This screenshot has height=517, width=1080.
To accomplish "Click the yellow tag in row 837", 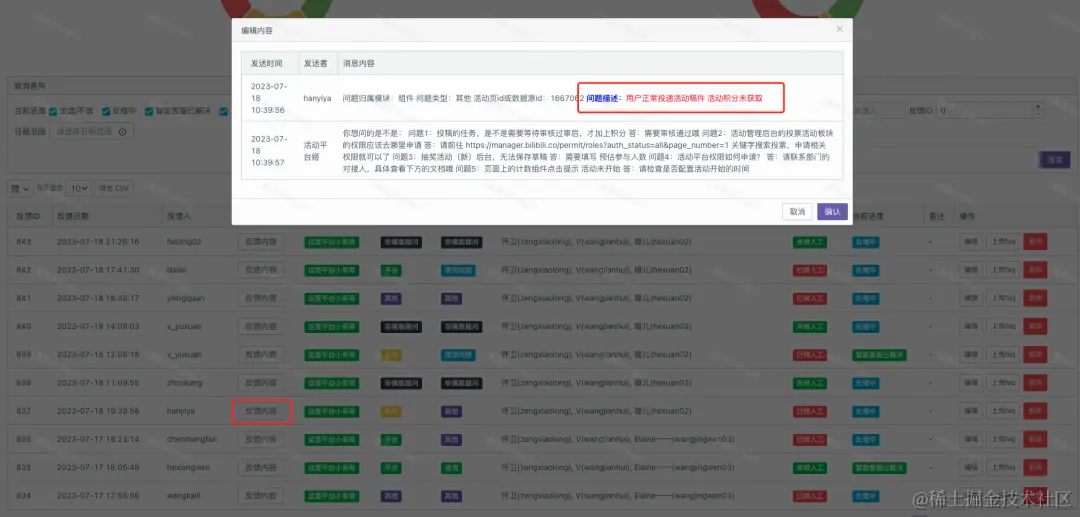I will click(x=391, y=412).
